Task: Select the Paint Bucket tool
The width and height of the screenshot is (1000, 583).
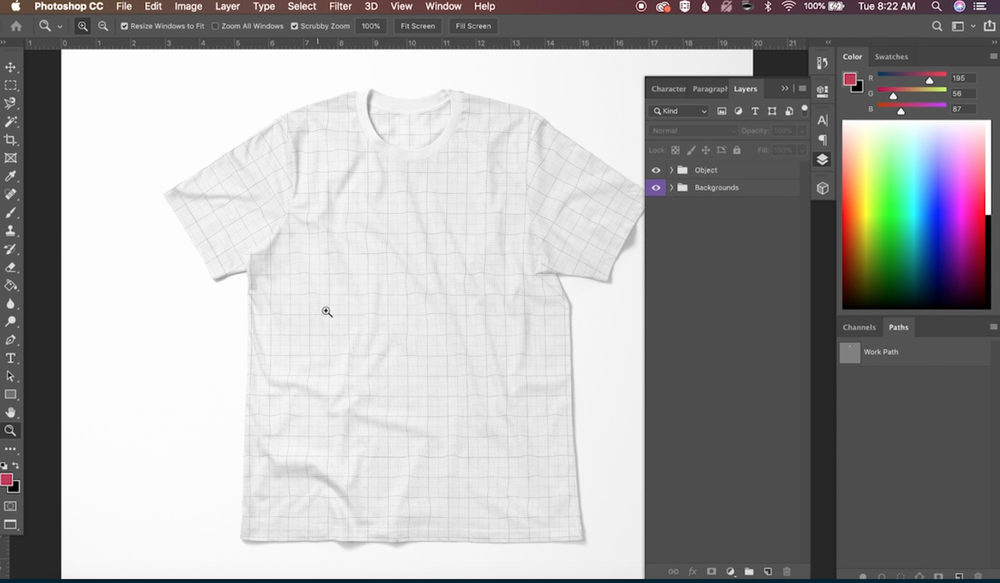Action: (x=10, y=285)
